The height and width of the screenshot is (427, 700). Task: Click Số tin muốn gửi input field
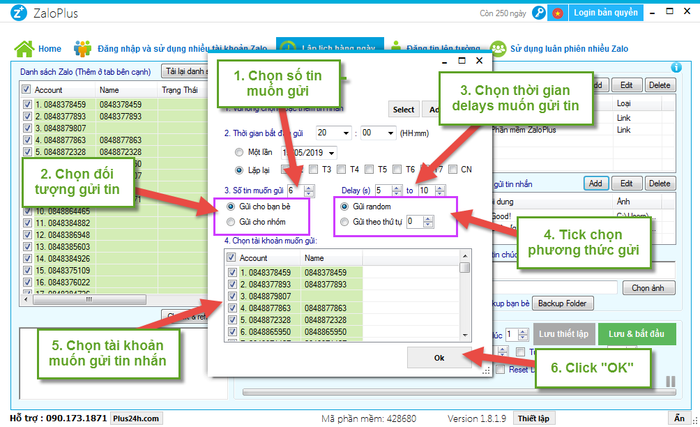(x=296, y=191)
